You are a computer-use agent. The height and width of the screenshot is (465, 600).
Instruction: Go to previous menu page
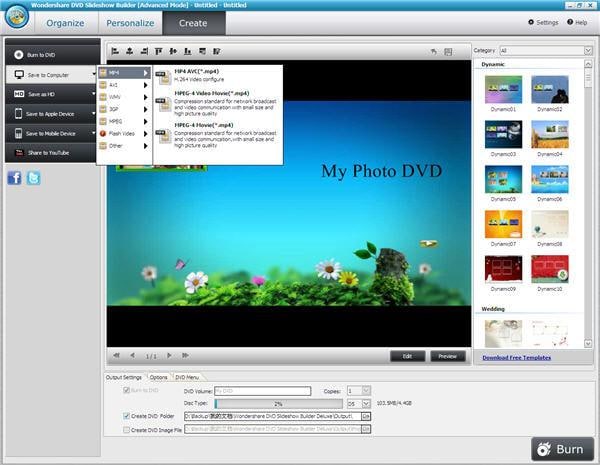pos(132,356)
